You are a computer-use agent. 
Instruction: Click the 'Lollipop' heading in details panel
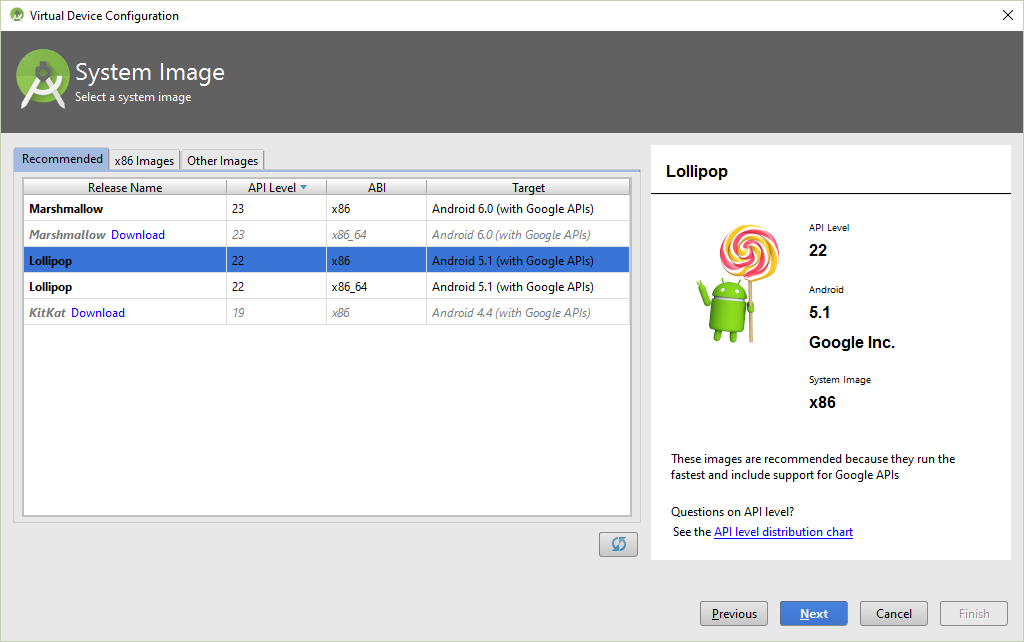click(697, 172)
